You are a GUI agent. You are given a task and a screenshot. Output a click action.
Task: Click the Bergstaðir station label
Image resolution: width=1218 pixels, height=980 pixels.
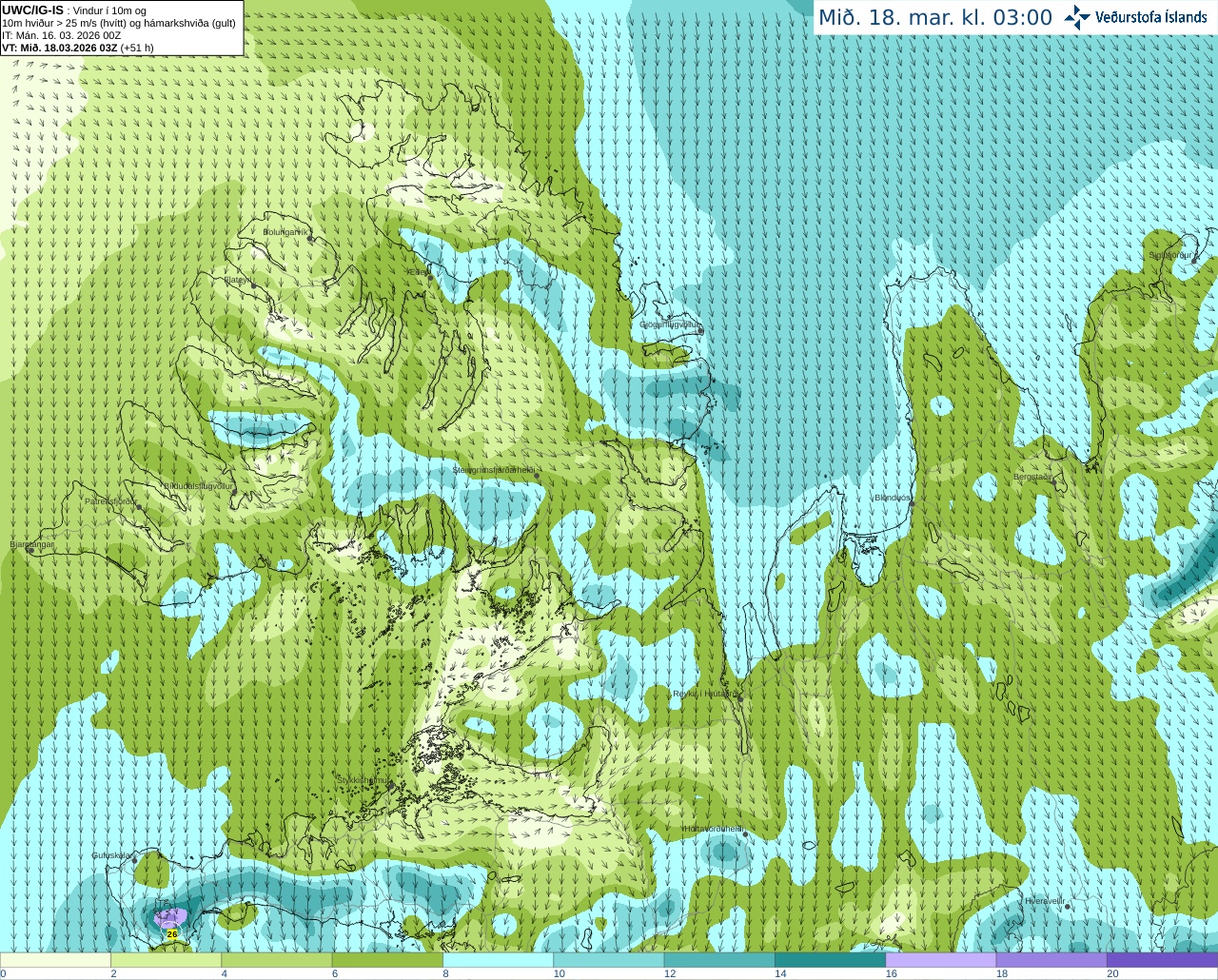tap(1032, 477)
